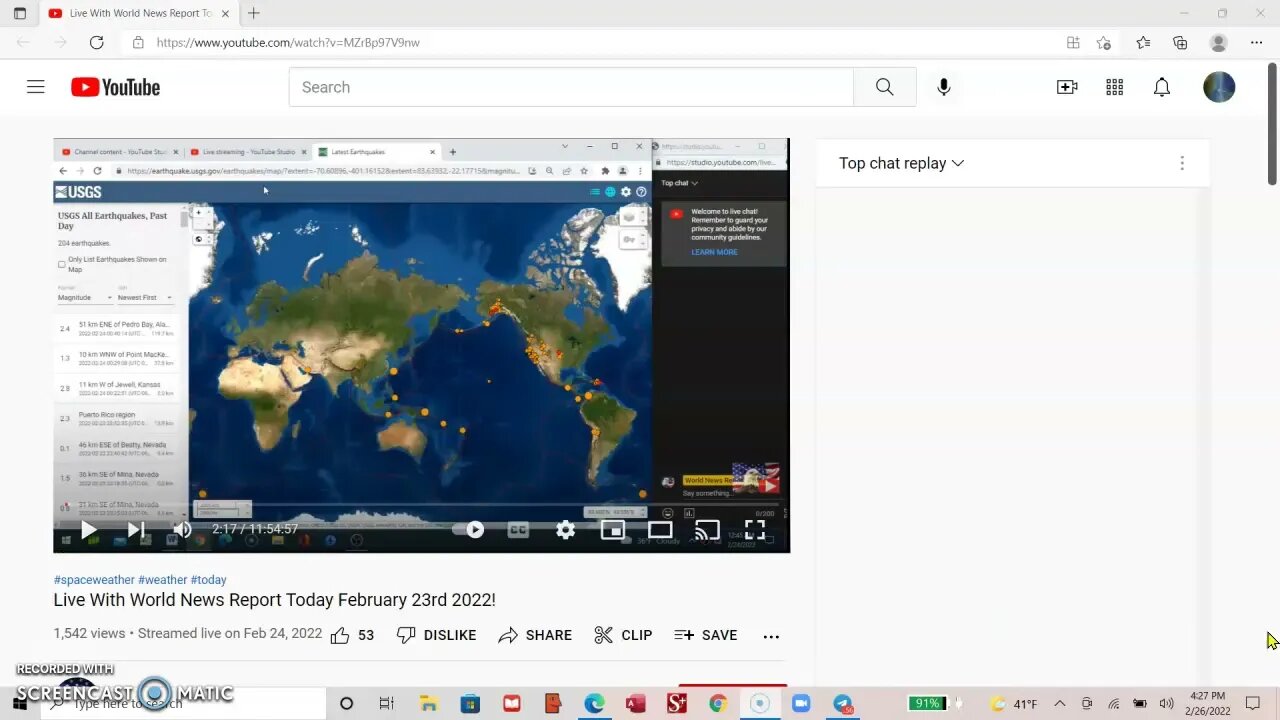Open the taskbar clock showing 4:27 PM
The width and height of the screenshot is (1280, 720).
click(1208, 704)
